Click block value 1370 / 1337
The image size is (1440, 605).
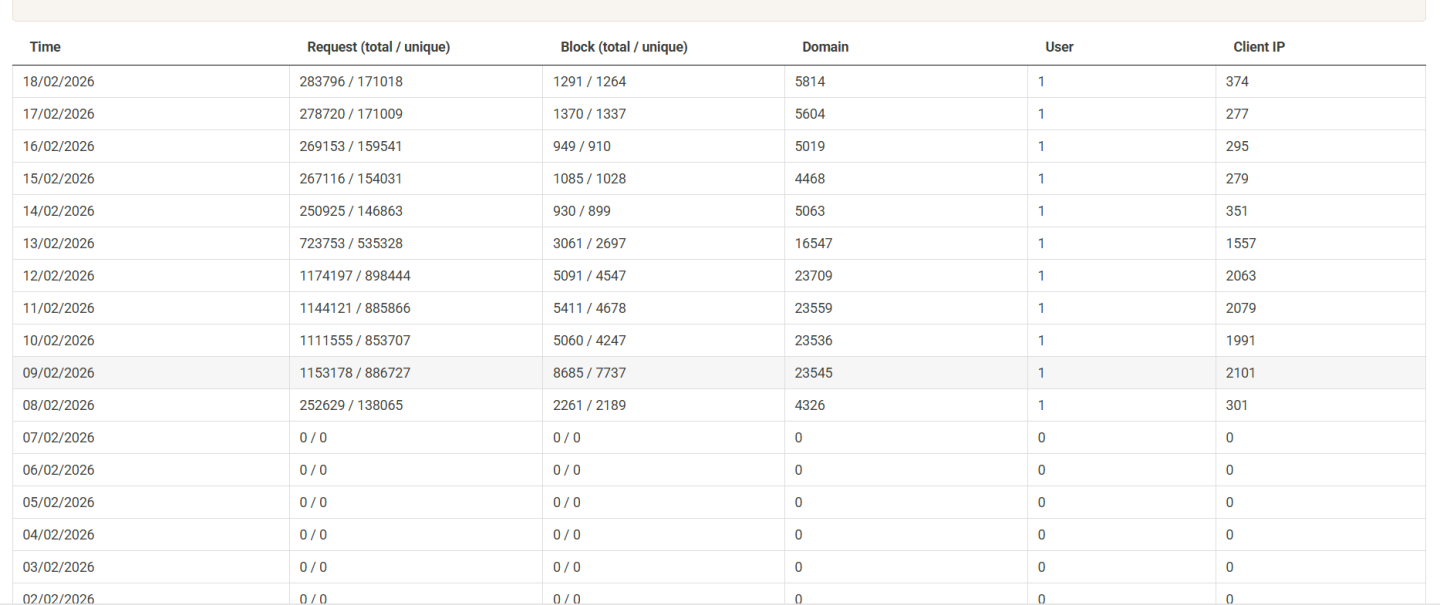[x=589, y=114]
